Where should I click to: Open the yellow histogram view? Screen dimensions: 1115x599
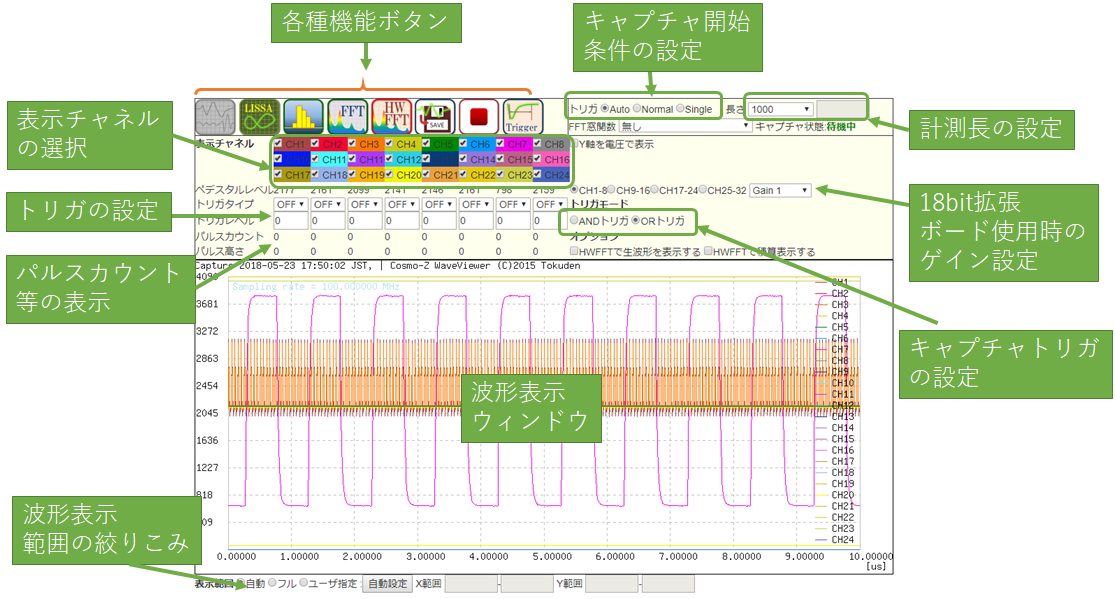(303, 117)
